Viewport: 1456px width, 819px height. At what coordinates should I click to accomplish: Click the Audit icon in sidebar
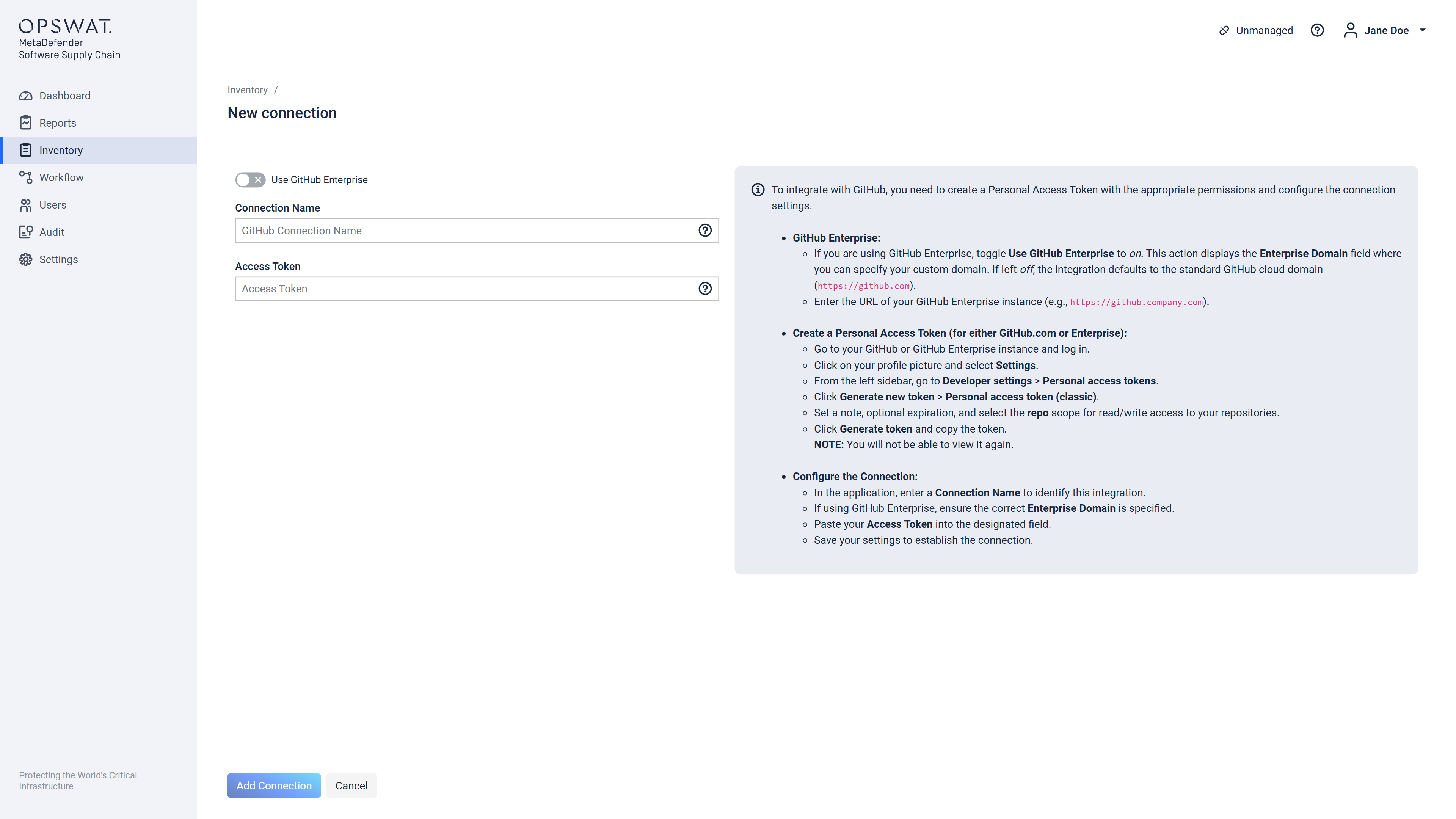click(x=25, y=232)
